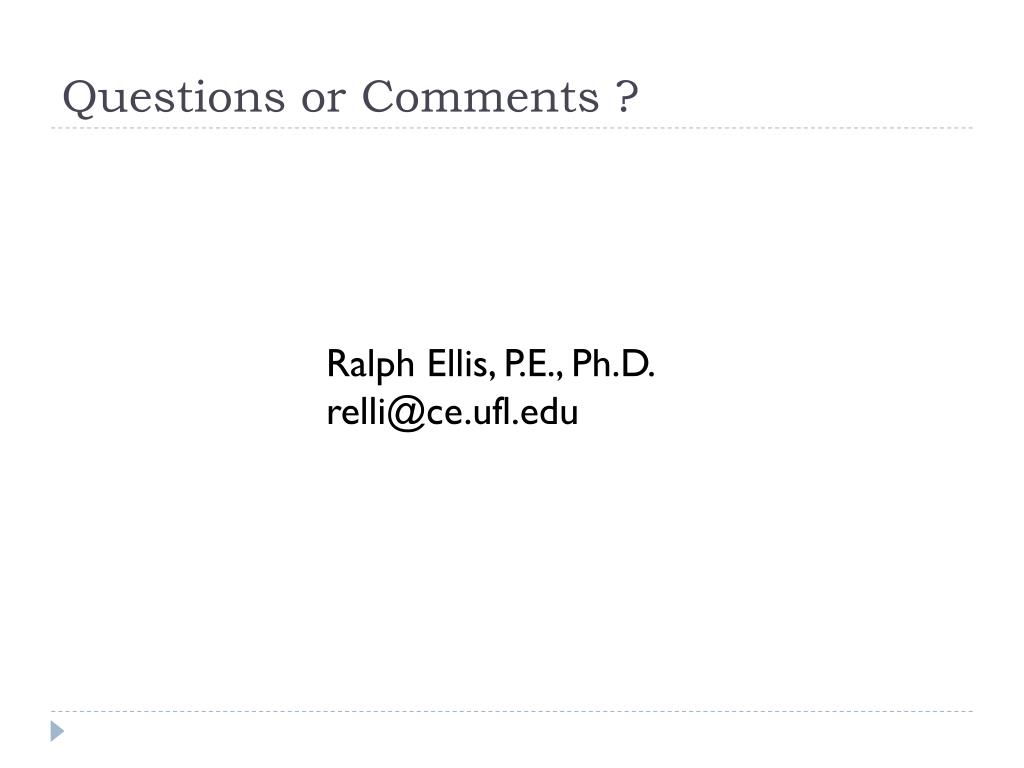
Task: Click the 'relli' username part of email
Action: [356, 411]
